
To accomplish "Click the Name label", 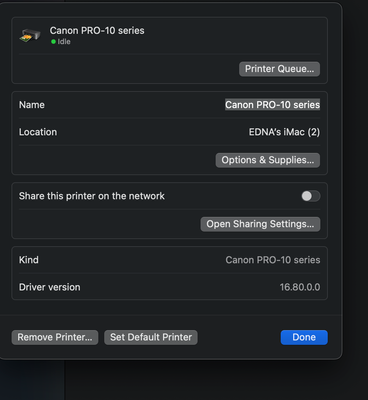I will [32, 105].
